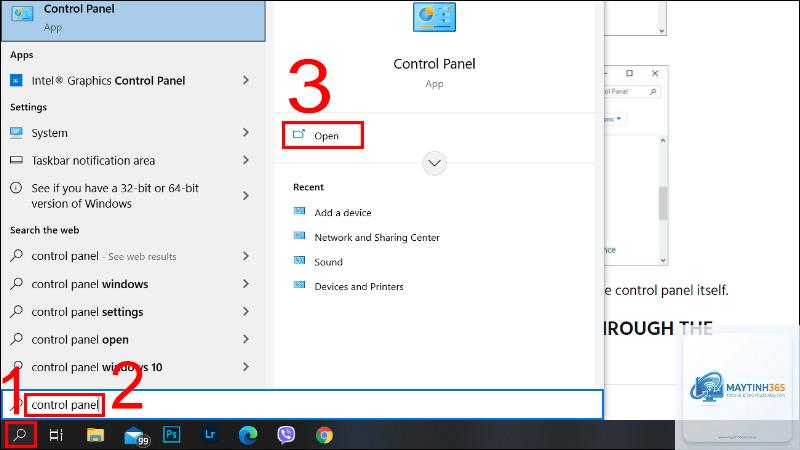This screenshot has height=450, width=800.
Task: Click the Network and Sharing Center icon
Action: tap(299, 236)
